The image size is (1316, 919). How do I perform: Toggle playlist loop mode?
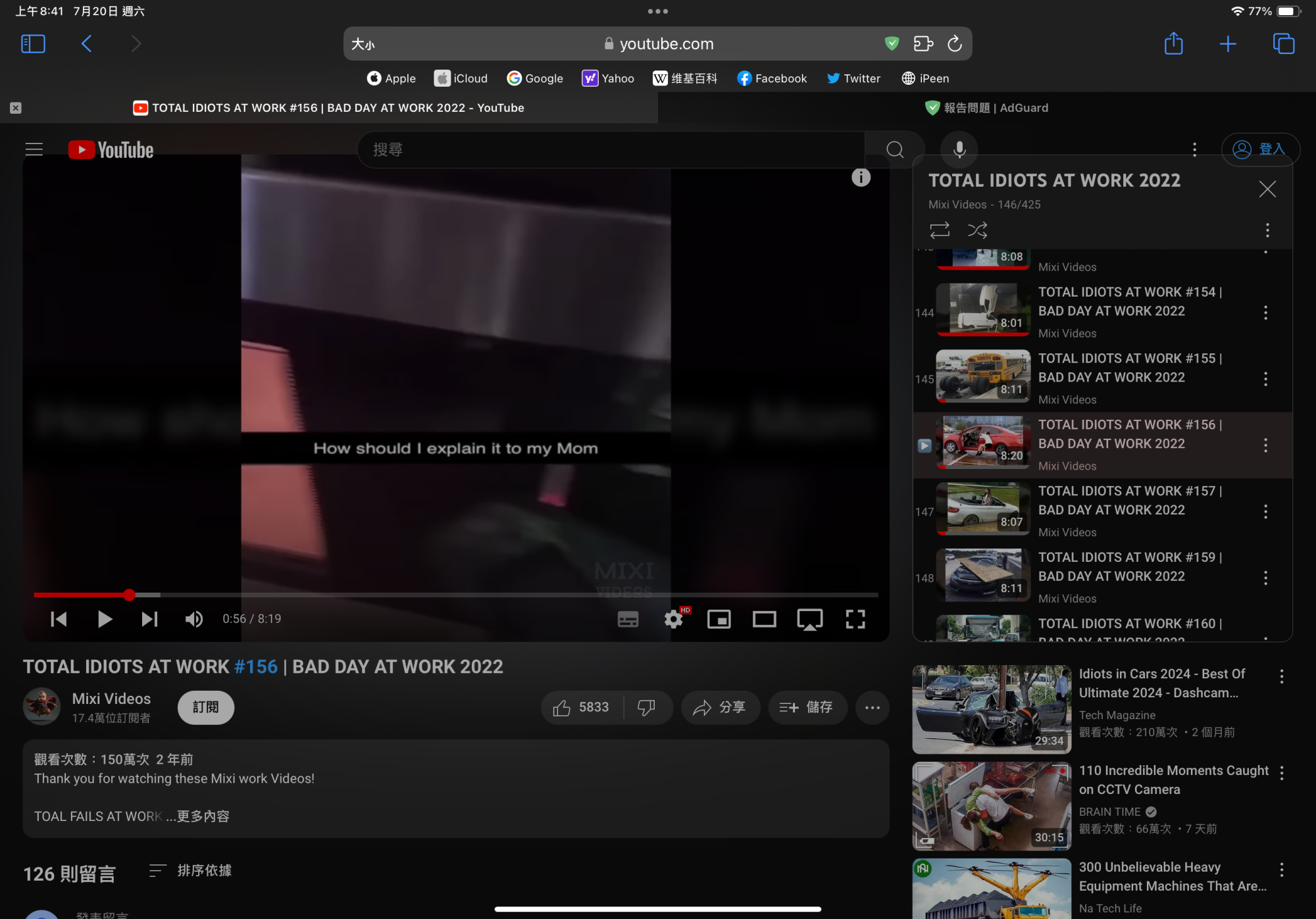coord(940,230)
